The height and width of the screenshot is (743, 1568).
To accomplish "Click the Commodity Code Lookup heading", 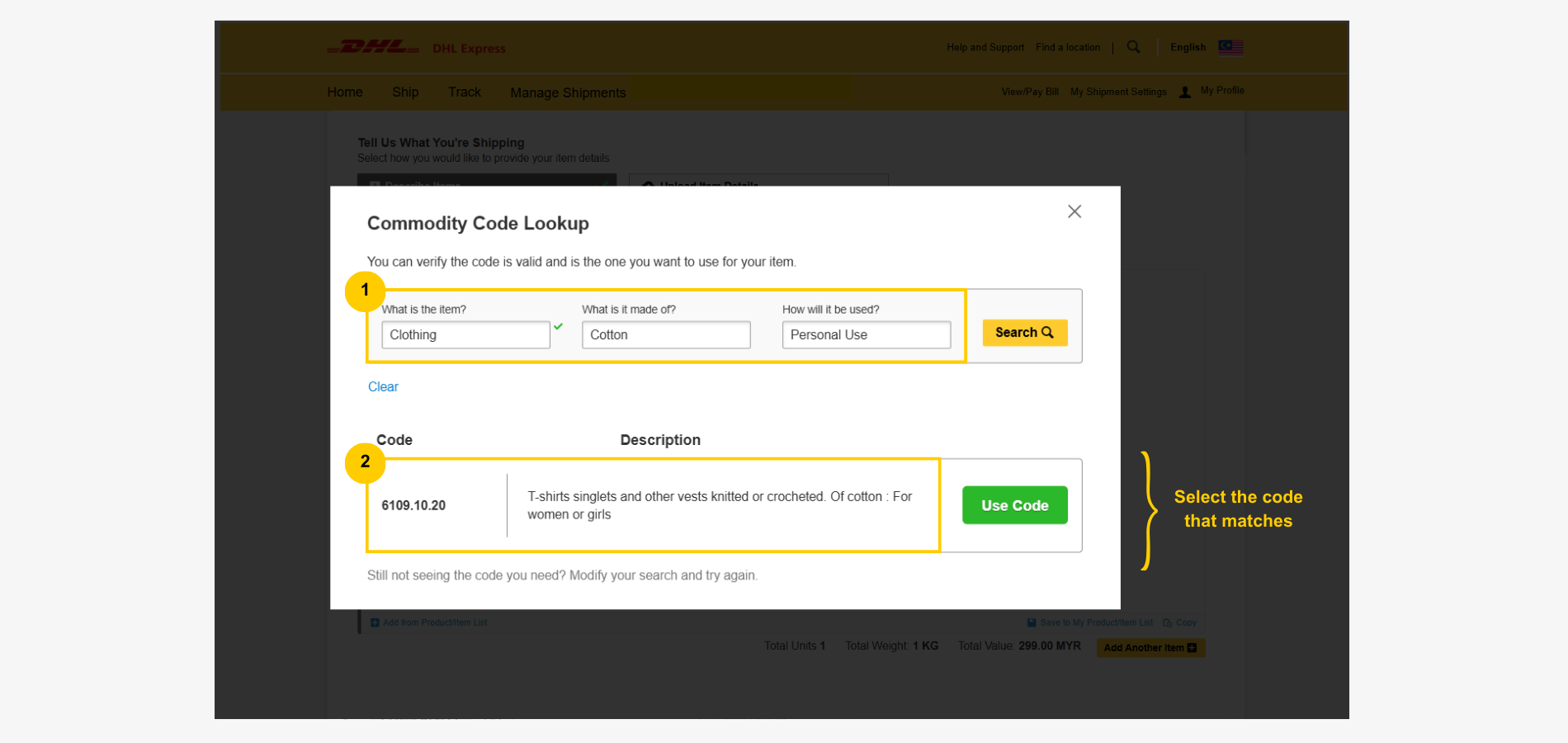I will click(478, 224).
